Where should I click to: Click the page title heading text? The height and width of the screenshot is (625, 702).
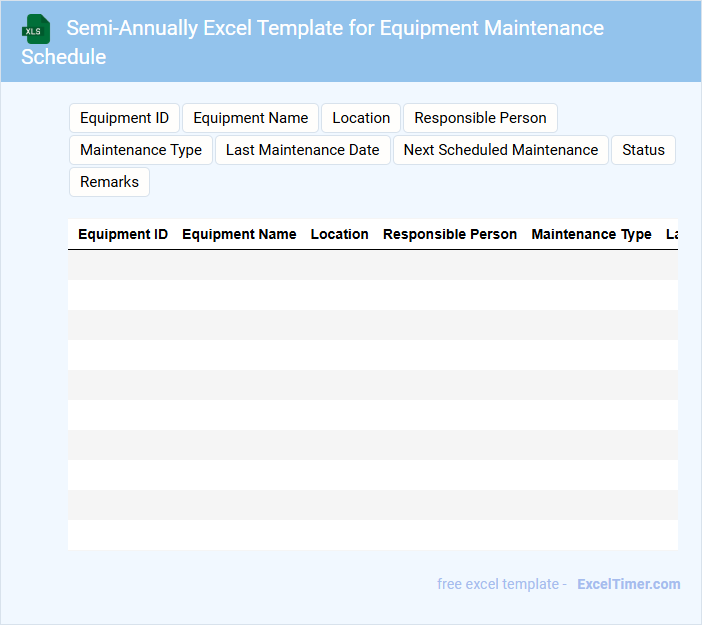[335, 28]
